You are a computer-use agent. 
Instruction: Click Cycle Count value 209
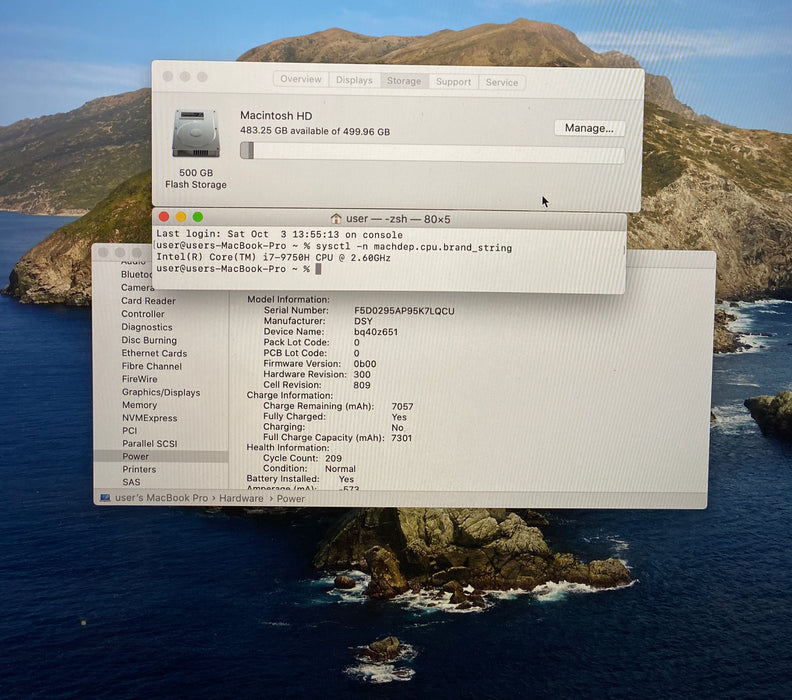coord(333,458)
